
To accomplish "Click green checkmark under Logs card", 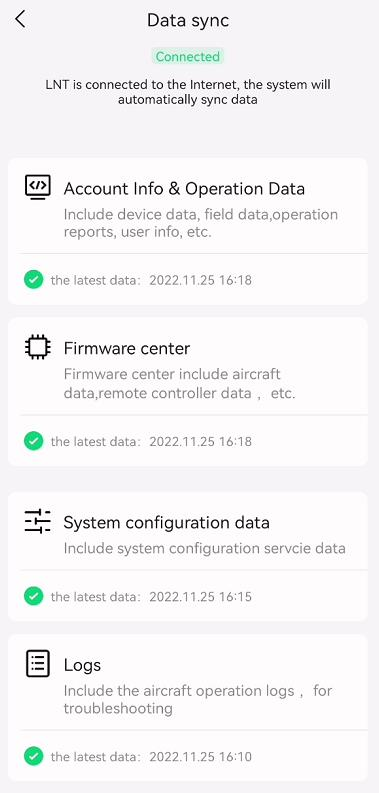I will pyautogui.click(x=33, y=757).
